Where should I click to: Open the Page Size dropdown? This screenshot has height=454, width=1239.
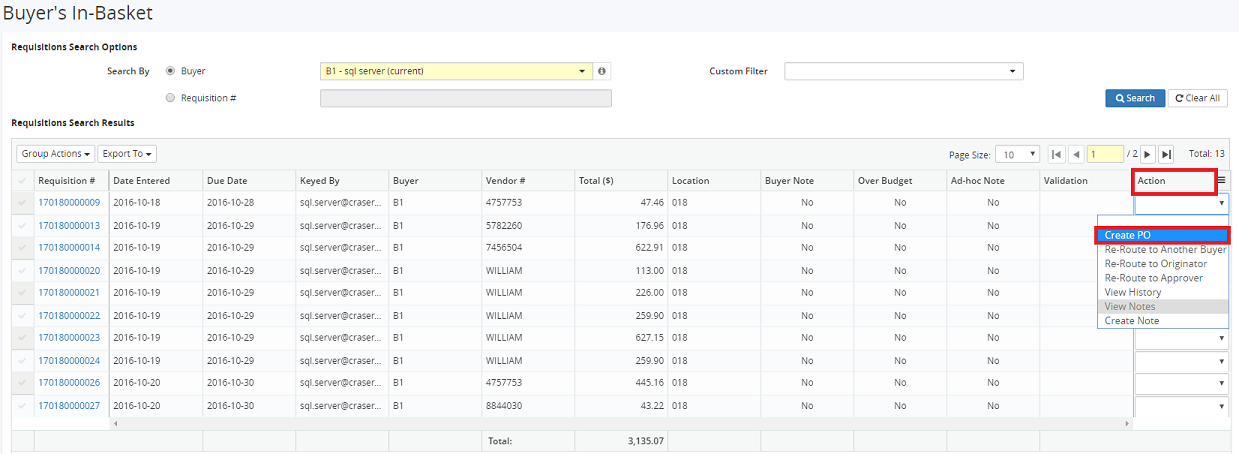[1017, 155]
